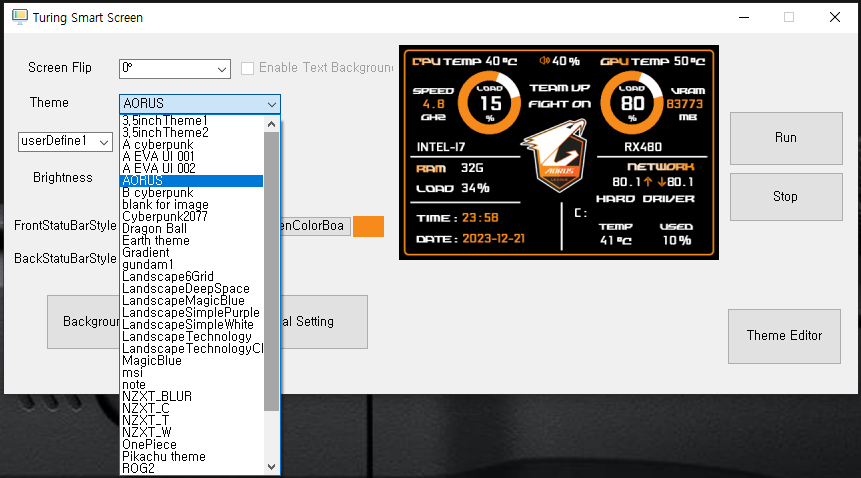Select Cyberpunk2077 in the list
The width and height of the screenshot is (861, 478).
191,216
